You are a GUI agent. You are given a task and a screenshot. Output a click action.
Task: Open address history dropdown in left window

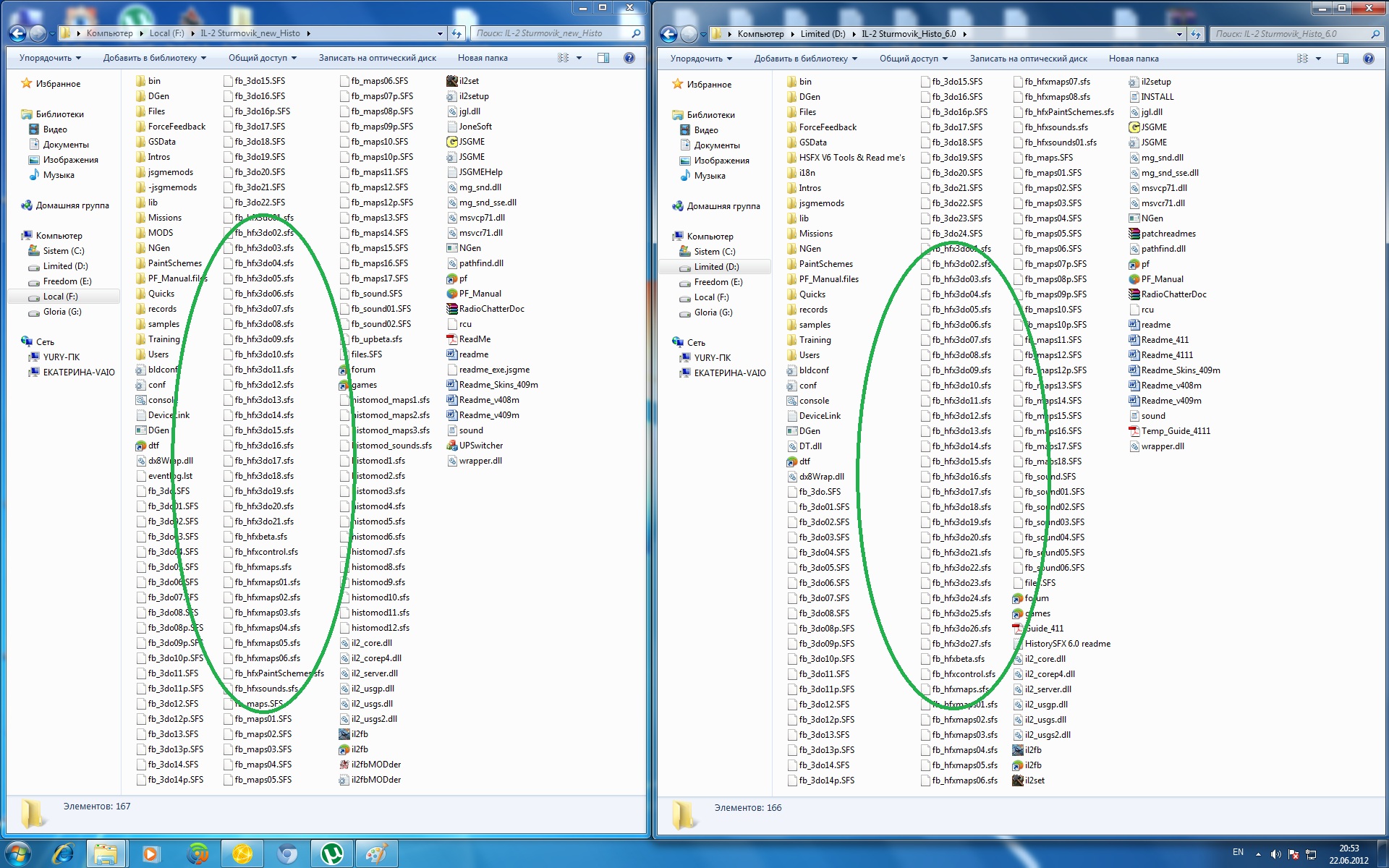click(440, 33)
